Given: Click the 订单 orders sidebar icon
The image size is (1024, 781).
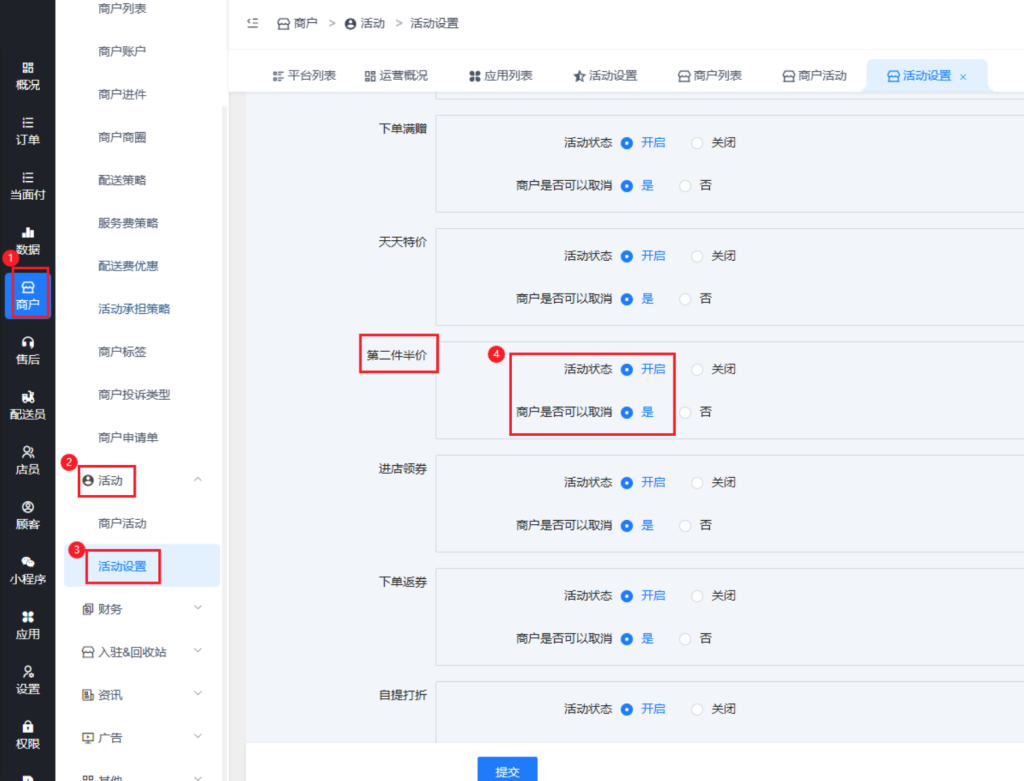Looking at the screenshot, I should click(28, 123).
